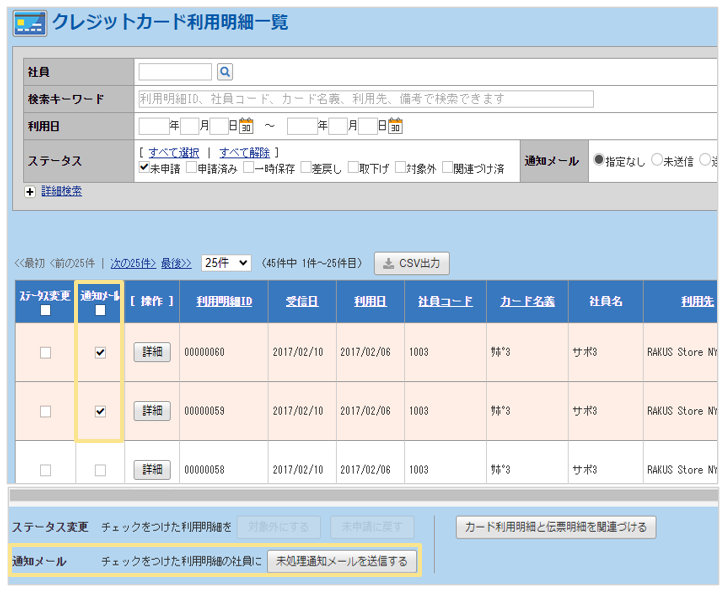Click 次の25件 pagination link

pos(132,263)
